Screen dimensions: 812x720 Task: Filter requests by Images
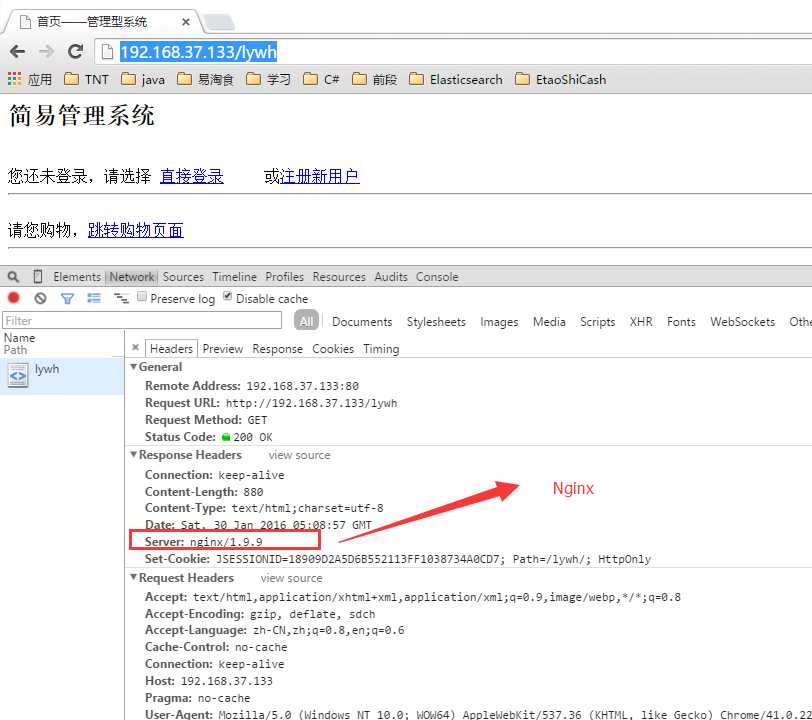[x=499, y=322]
